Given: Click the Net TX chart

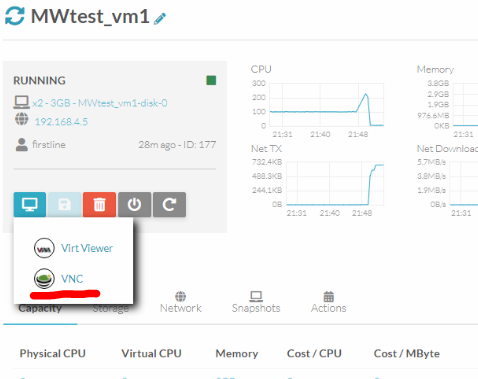Looking at the screenshot, I should click(x=335, y=183).
